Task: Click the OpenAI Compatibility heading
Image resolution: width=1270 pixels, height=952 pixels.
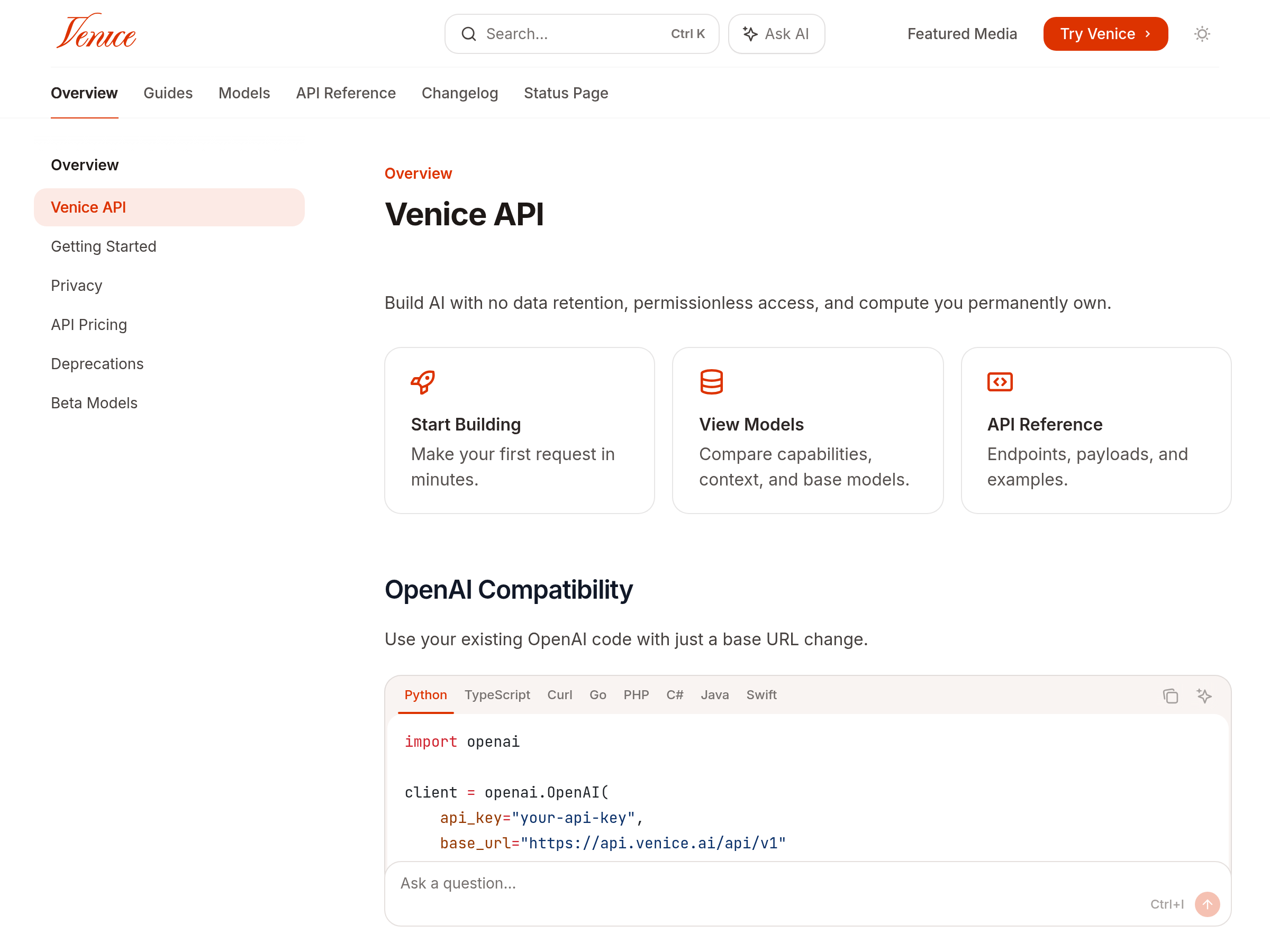Action: pyautogui.click(x=508, y=590)
